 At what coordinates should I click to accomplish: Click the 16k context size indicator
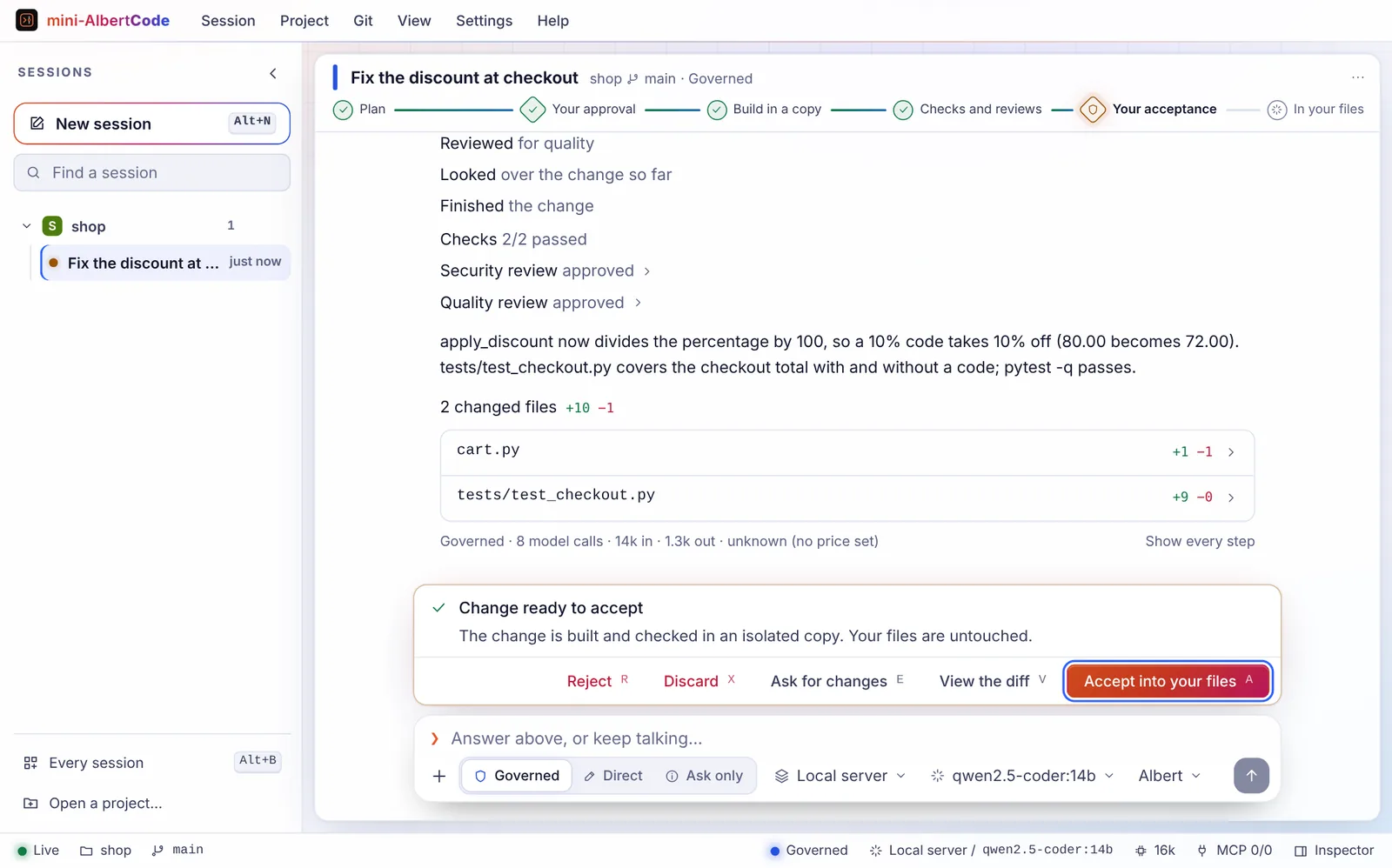click(1154, 851)
